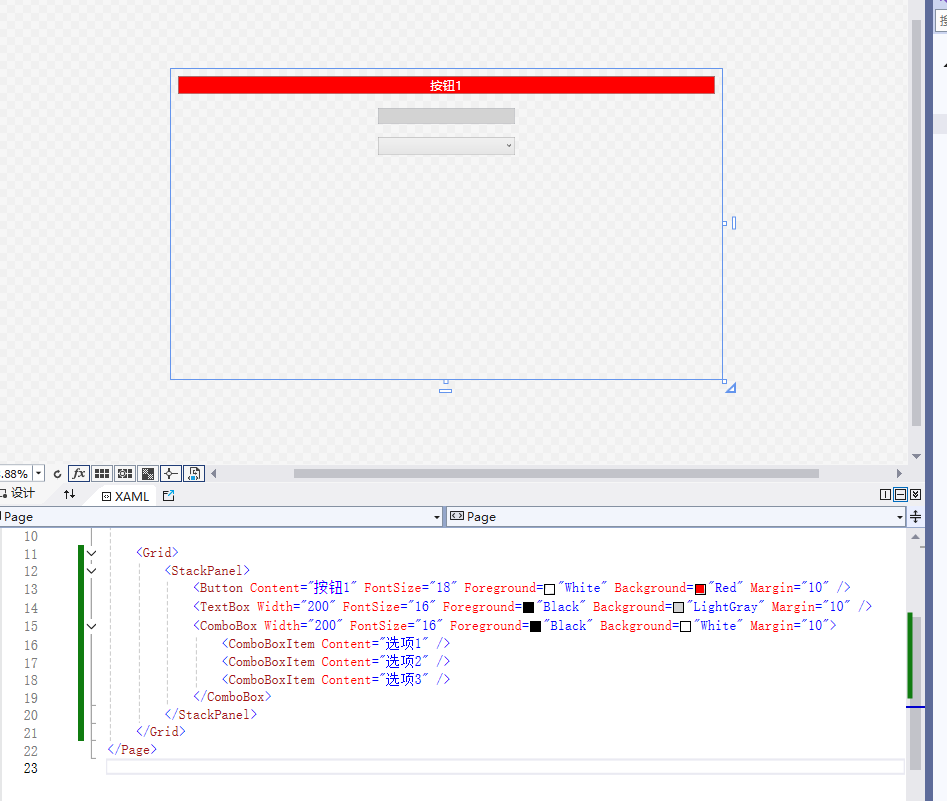
Task: Open the left Page element dropdown
Action: click(437, 517)
